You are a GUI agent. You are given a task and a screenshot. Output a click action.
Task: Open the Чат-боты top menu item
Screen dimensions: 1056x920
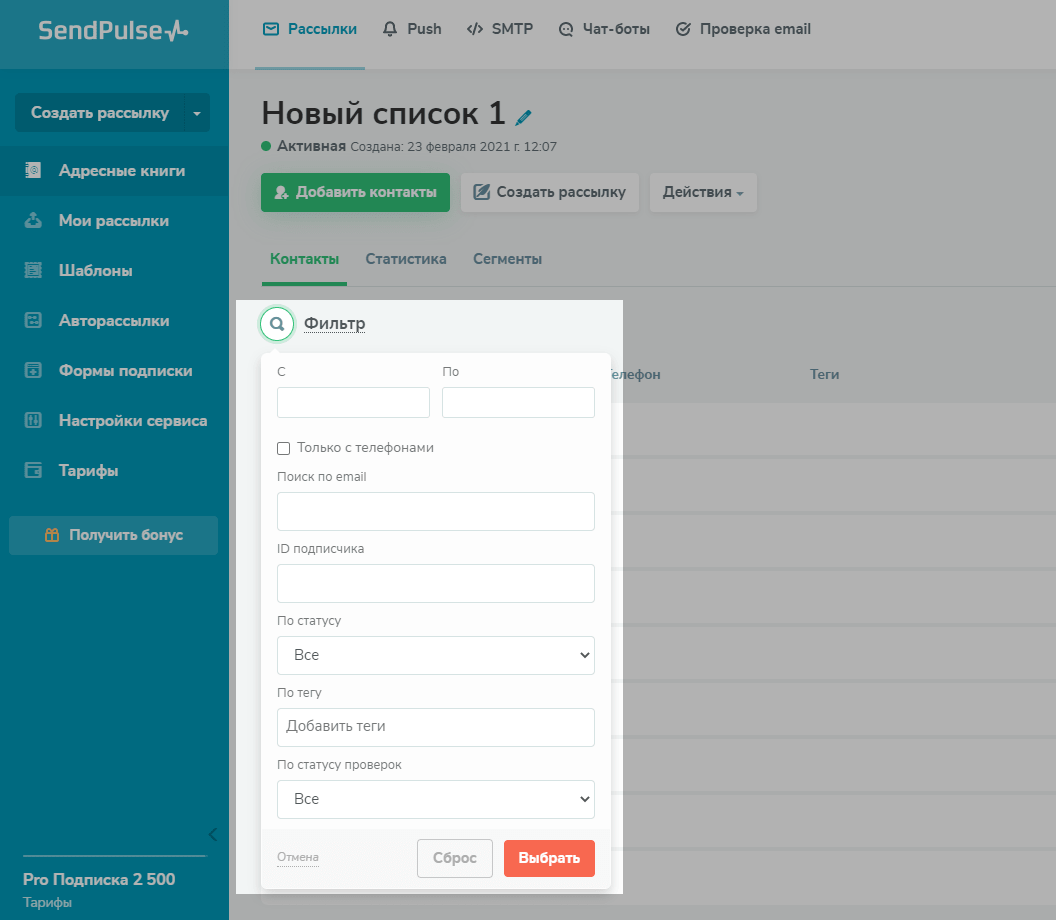click(604, 29)
